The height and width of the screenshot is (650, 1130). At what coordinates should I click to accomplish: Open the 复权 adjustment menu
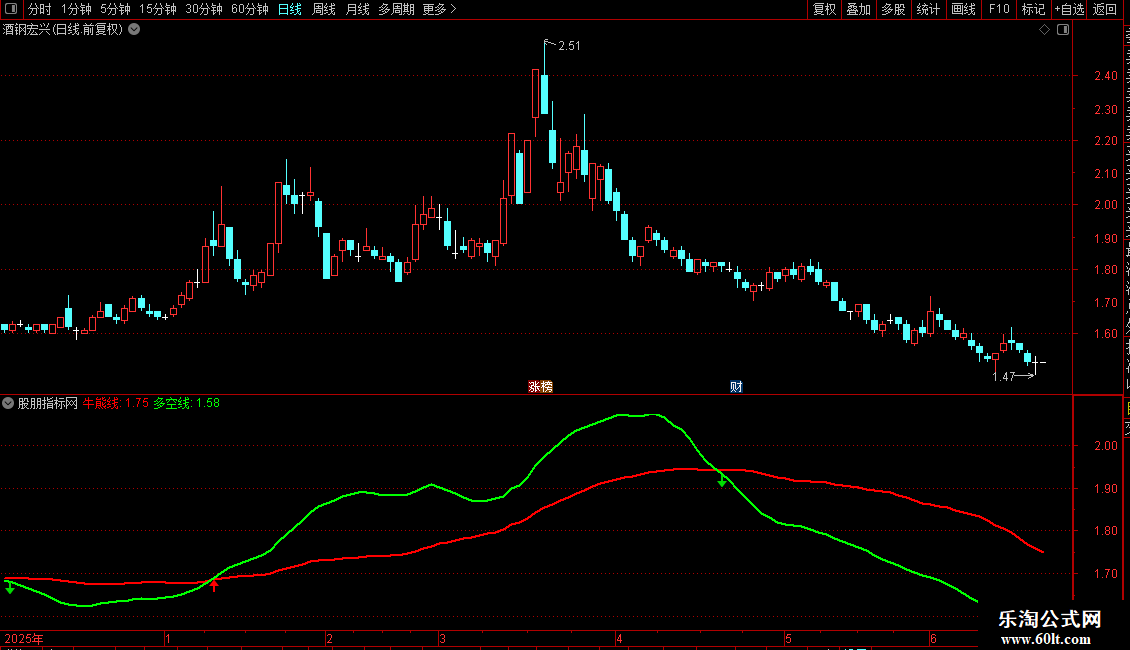824,9
